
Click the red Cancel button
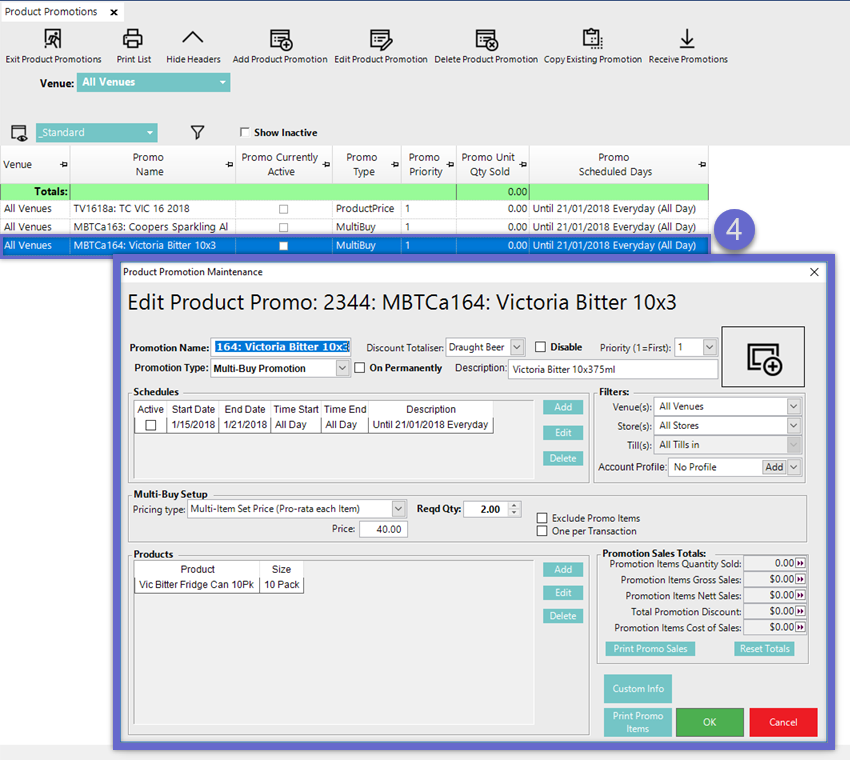[x=783, y=722]
